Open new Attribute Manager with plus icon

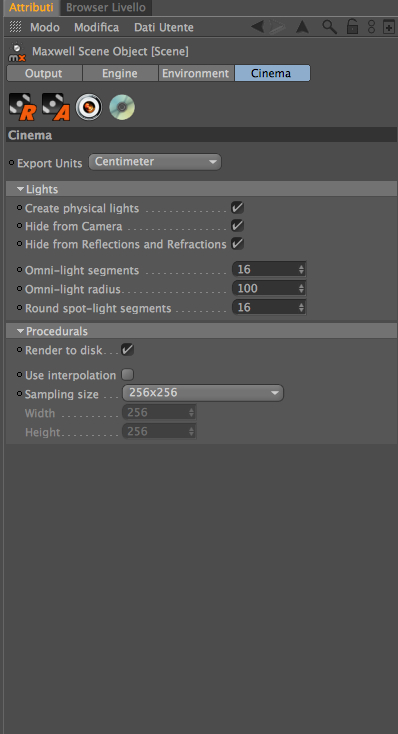[389, 27]
